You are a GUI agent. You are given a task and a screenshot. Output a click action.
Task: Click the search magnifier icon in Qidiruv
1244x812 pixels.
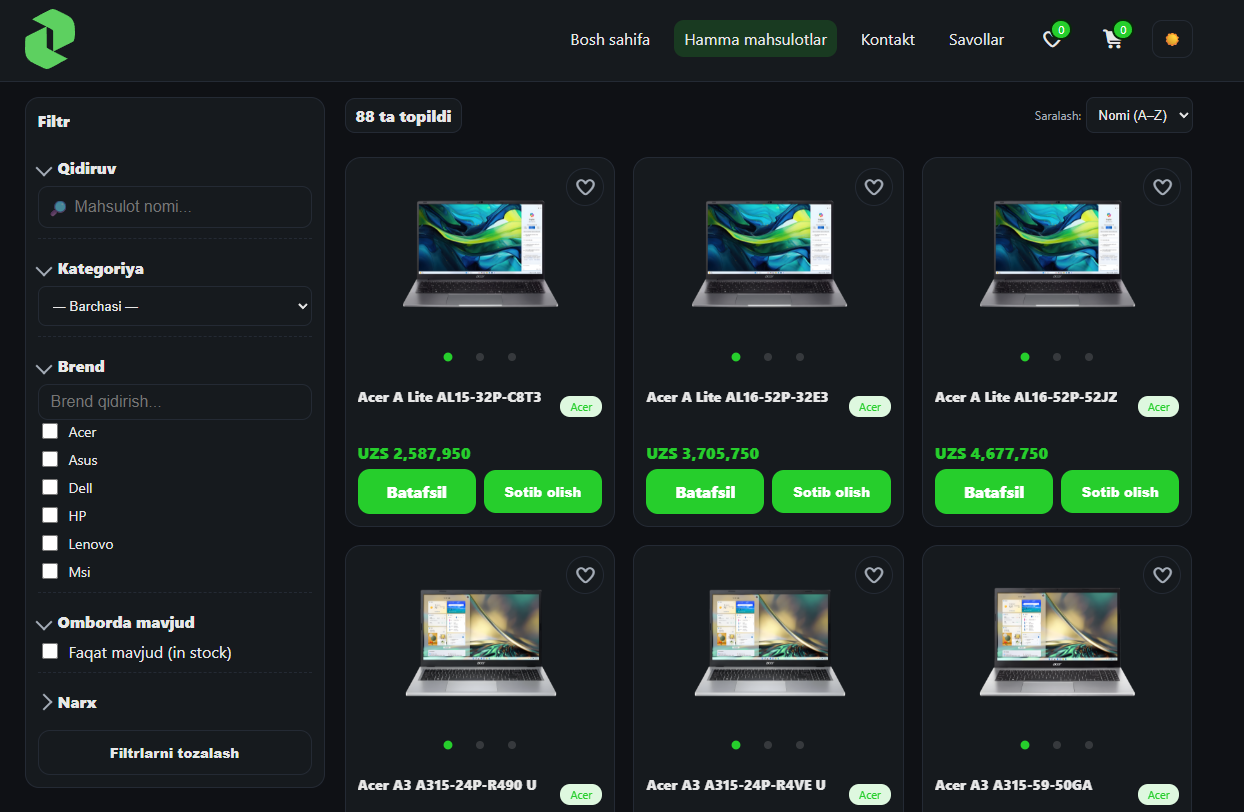[x=59, y=208]
